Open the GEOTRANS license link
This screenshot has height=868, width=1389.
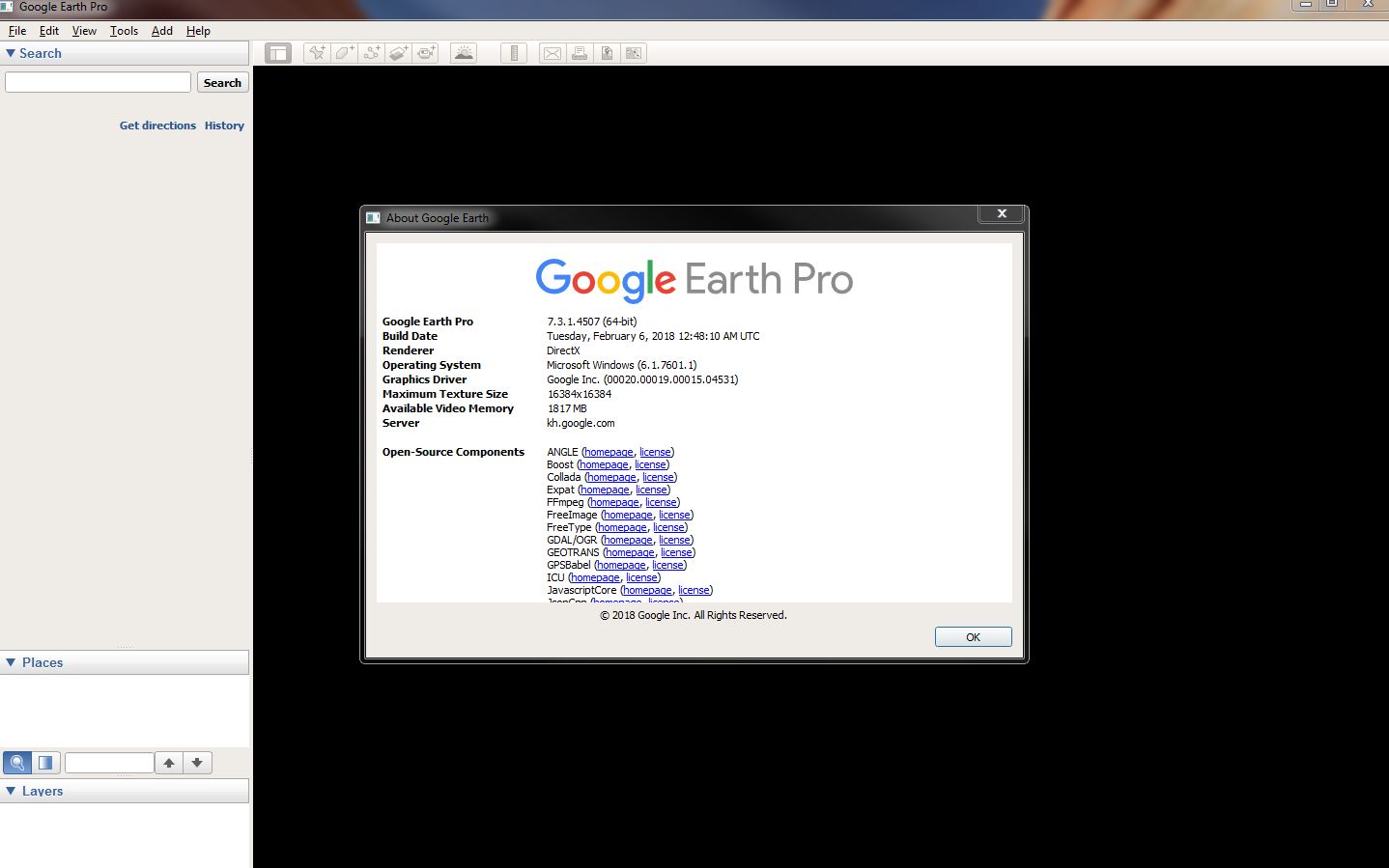click(676, 552)
